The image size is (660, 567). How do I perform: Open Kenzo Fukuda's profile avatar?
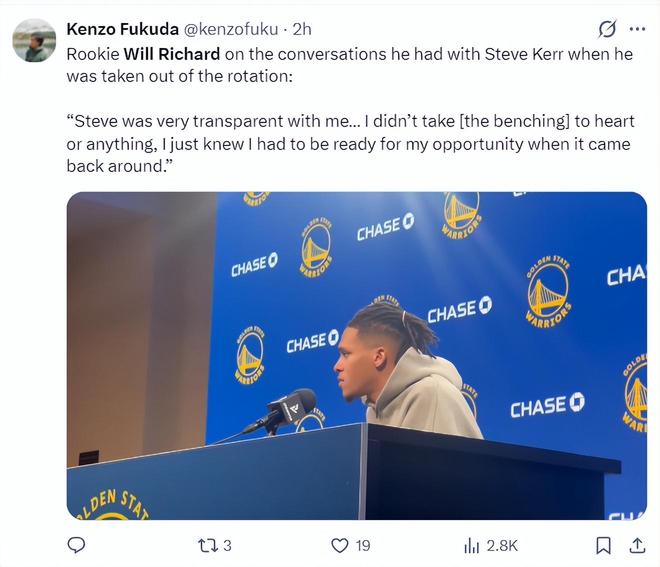[x=34, y=40]
